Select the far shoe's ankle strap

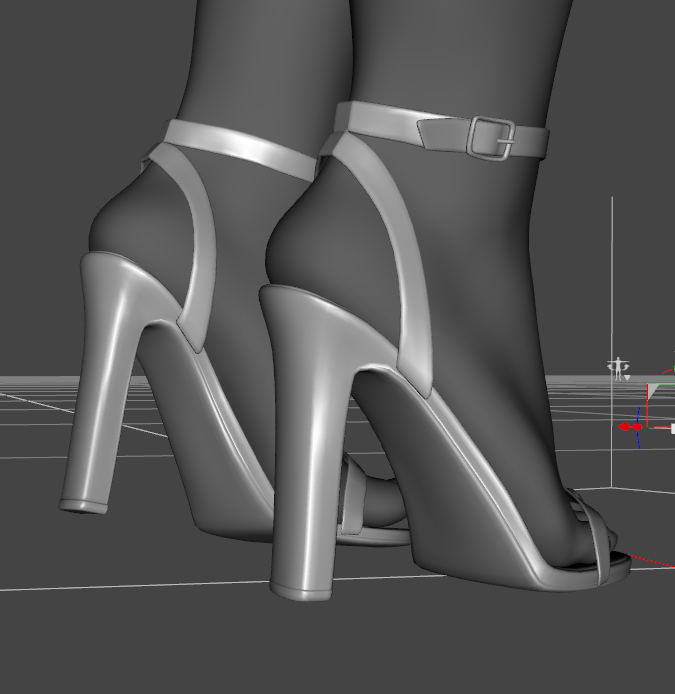coord(239,148)
